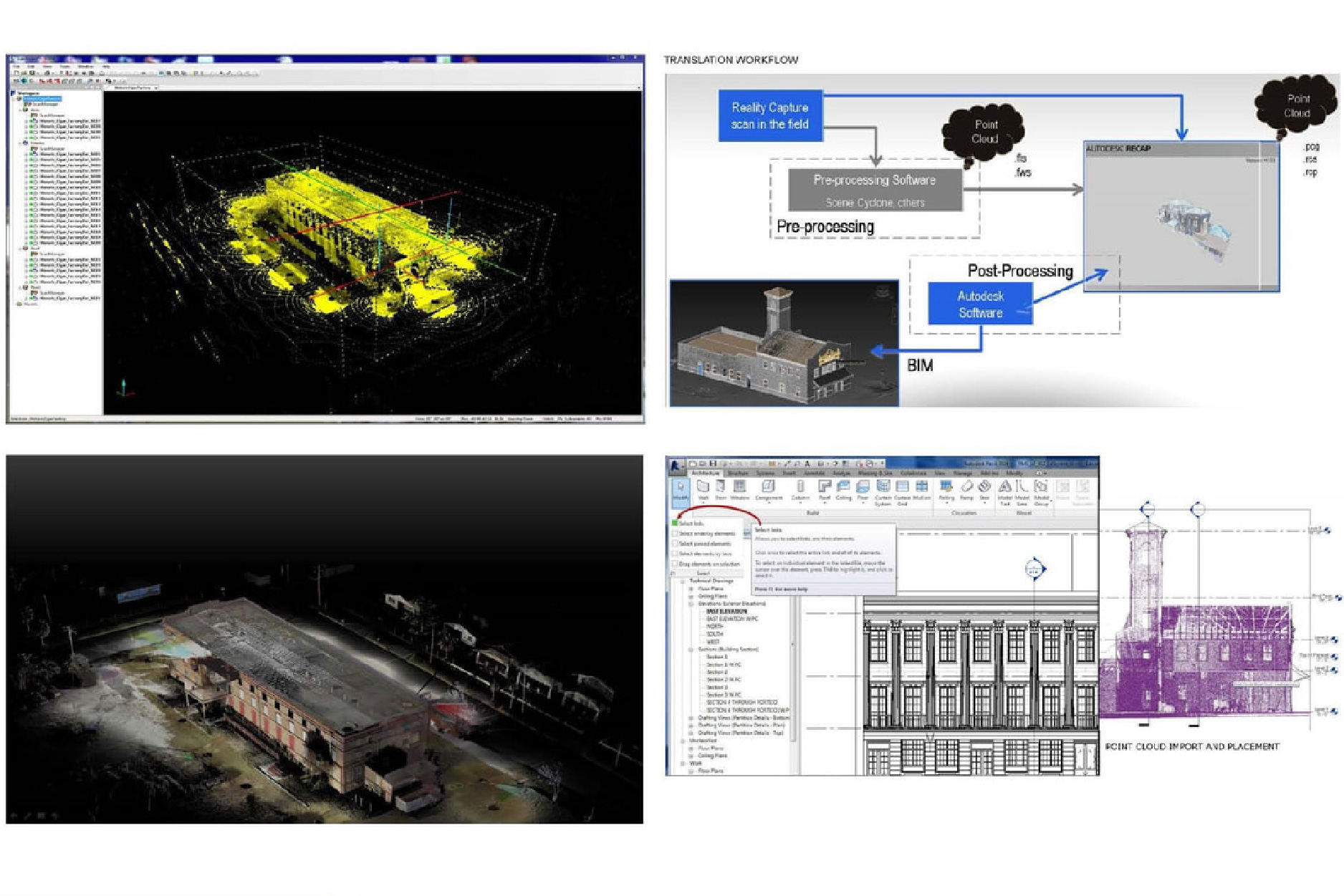Switch to the Massing & Site tab
The height and width of the screenshot is (896, 1344).
(875, 473)
